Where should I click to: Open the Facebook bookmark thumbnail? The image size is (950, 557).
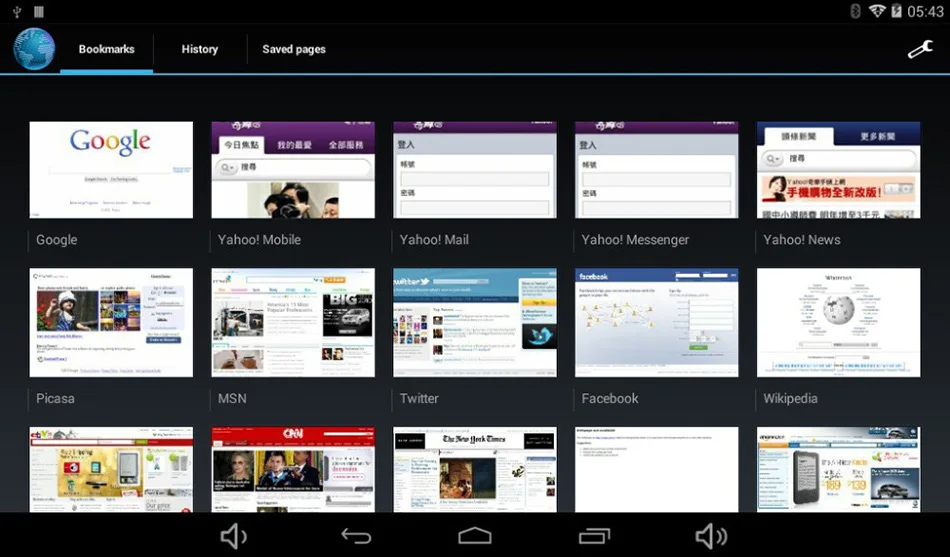point(657,322)
